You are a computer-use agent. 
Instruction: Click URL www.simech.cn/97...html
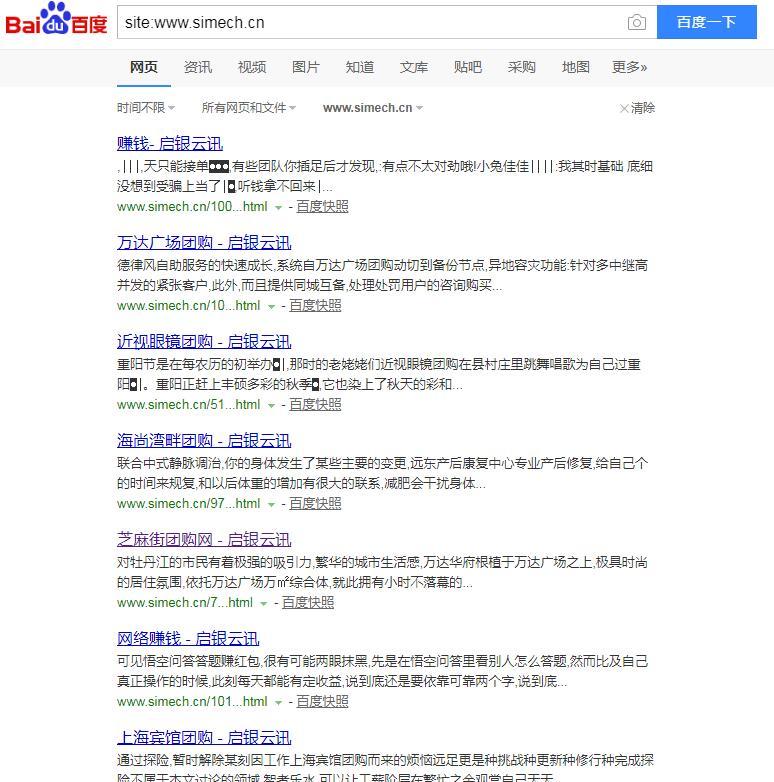pos(189,503)
